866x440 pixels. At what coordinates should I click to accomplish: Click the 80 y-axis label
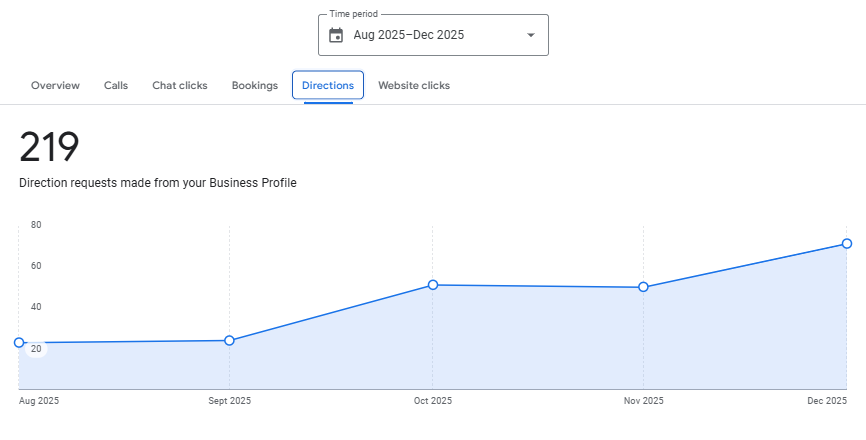36,225
